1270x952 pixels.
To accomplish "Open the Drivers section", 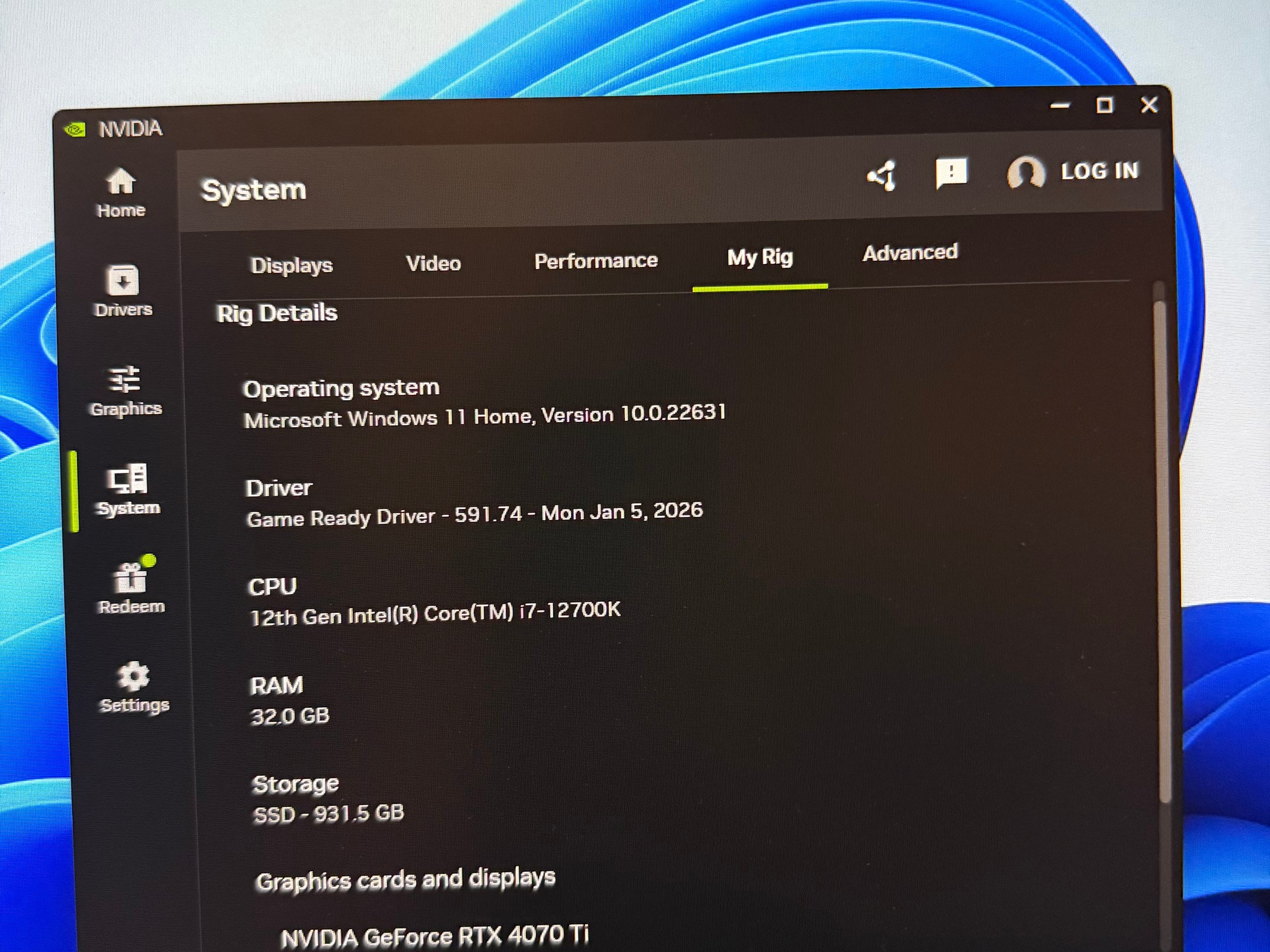I will [x=123, y=291].
